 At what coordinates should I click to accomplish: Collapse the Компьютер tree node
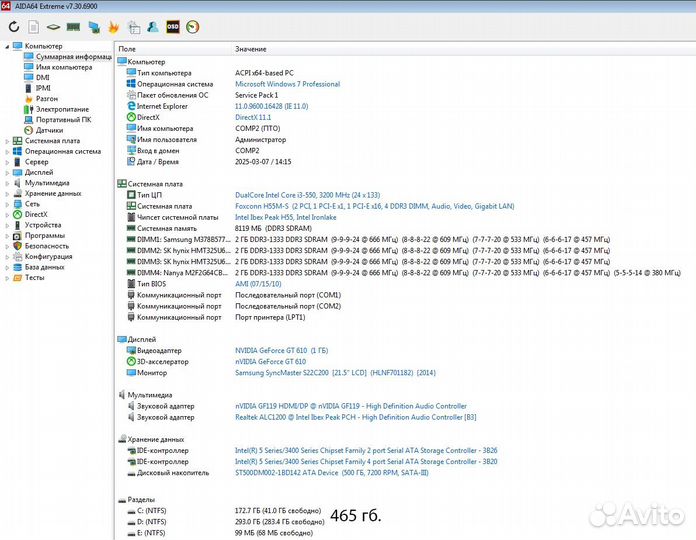[x=7, y=46]
